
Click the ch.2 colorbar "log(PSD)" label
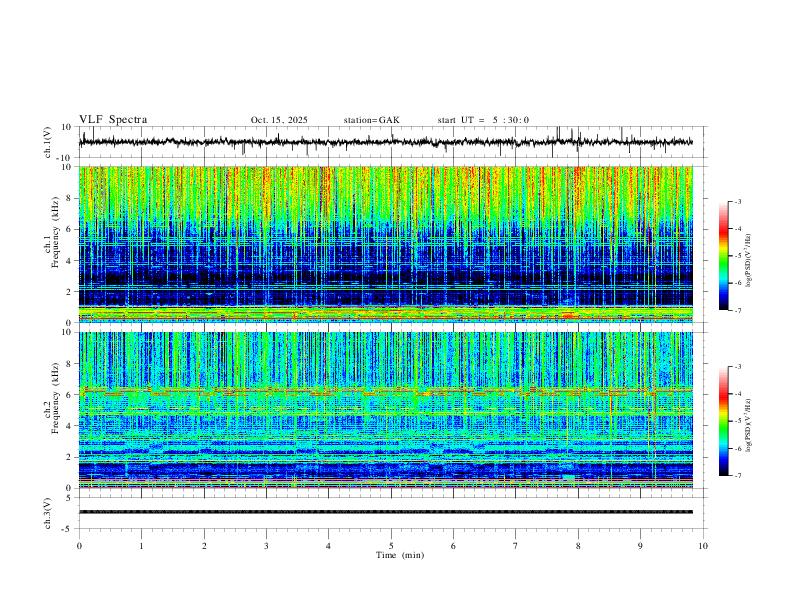749,425
